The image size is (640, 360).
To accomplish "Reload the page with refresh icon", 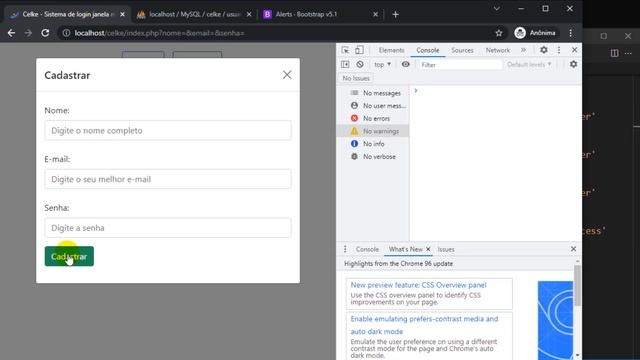I will coord(45,33).
